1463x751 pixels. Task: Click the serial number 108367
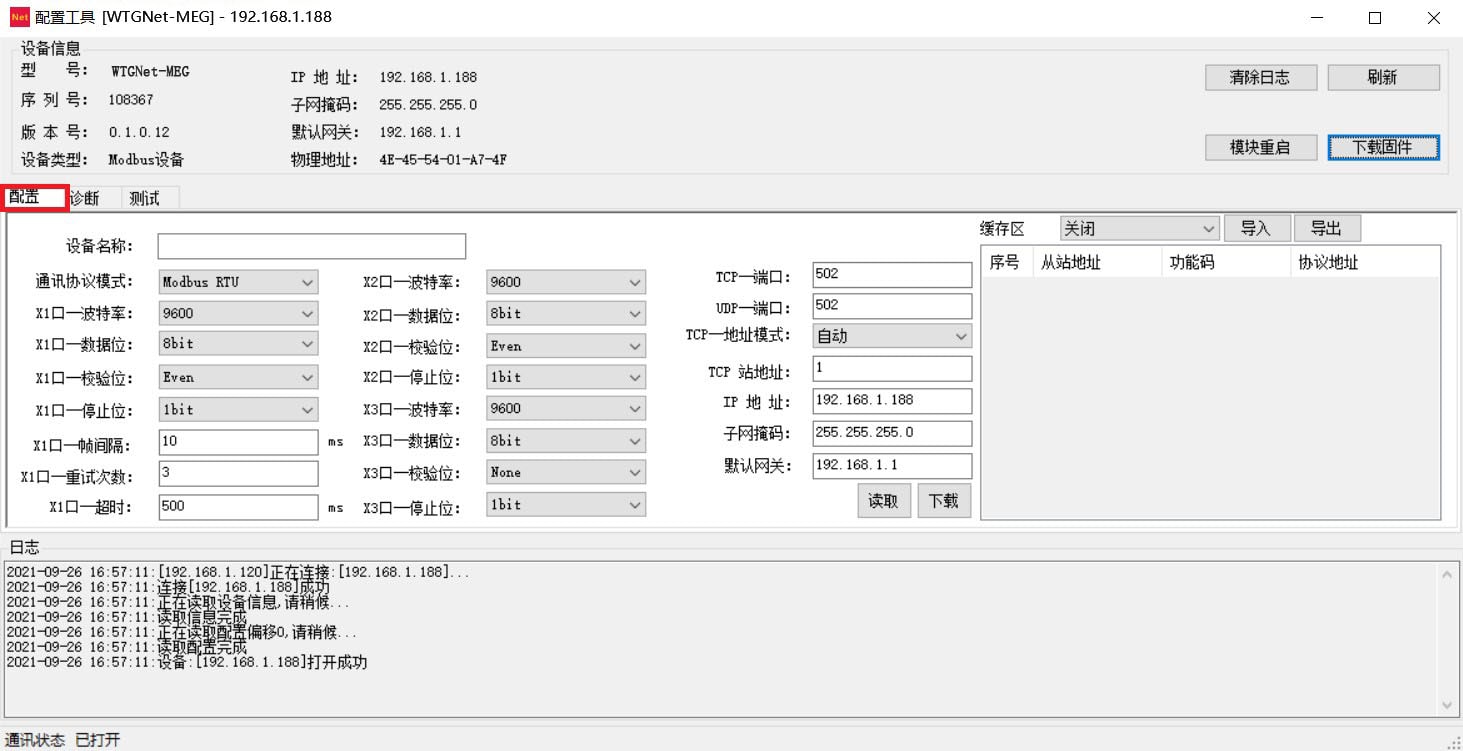131,100
